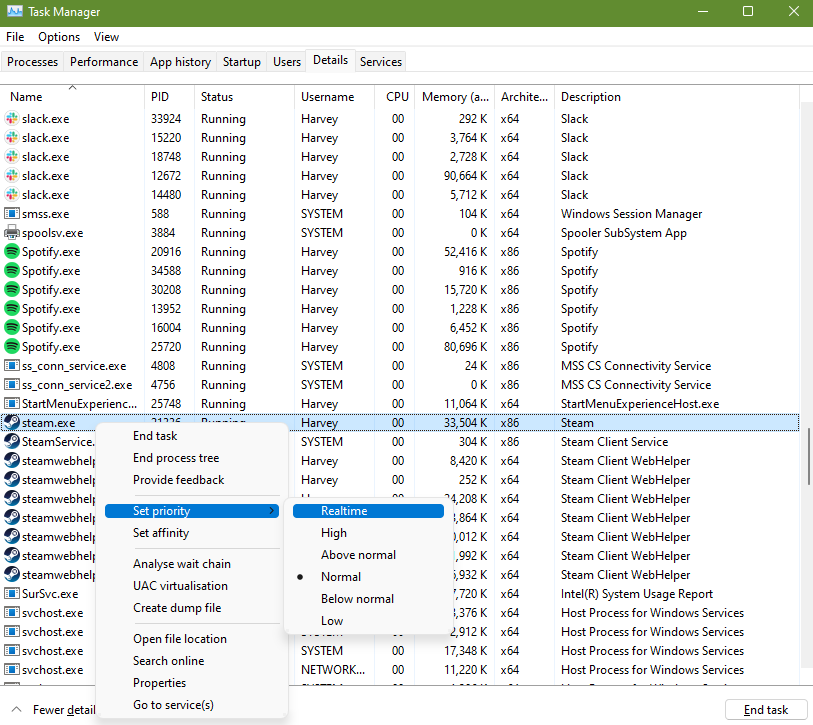The image size is (813, 725).
Task: Open the File menu
Action: (x=15, y=37)
